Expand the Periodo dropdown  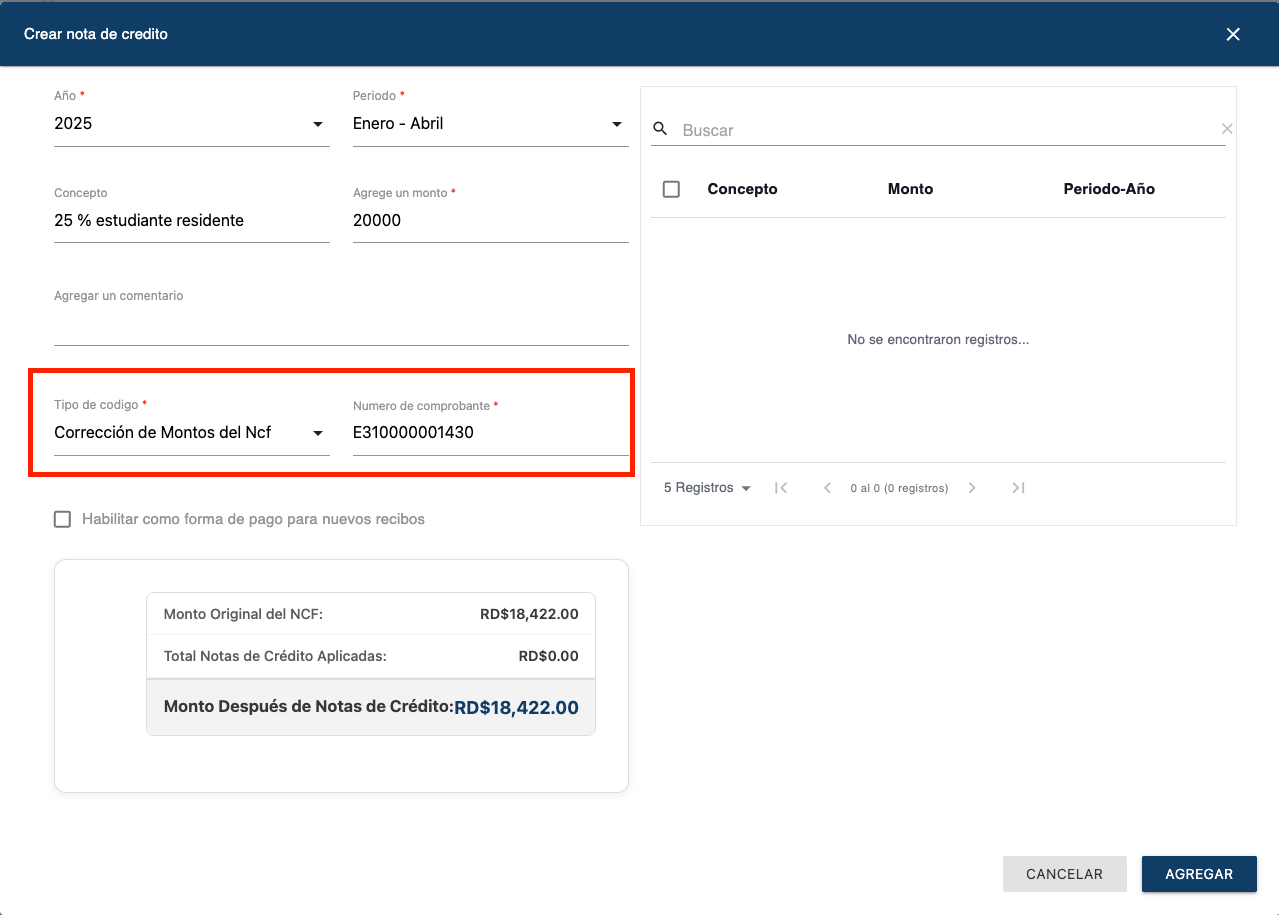pos(489,124)
